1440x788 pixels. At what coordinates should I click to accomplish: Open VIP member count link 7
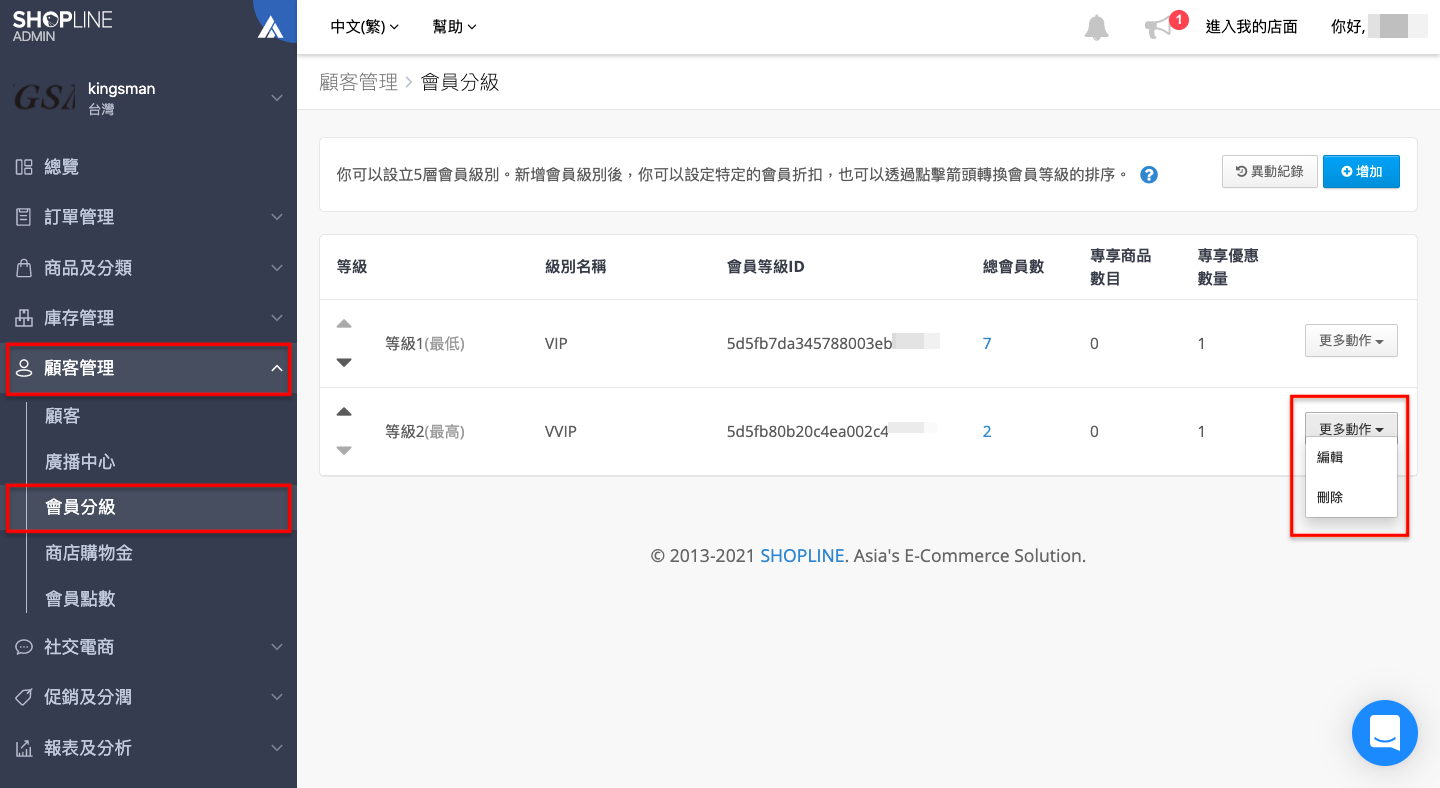[x=987, y=343]
